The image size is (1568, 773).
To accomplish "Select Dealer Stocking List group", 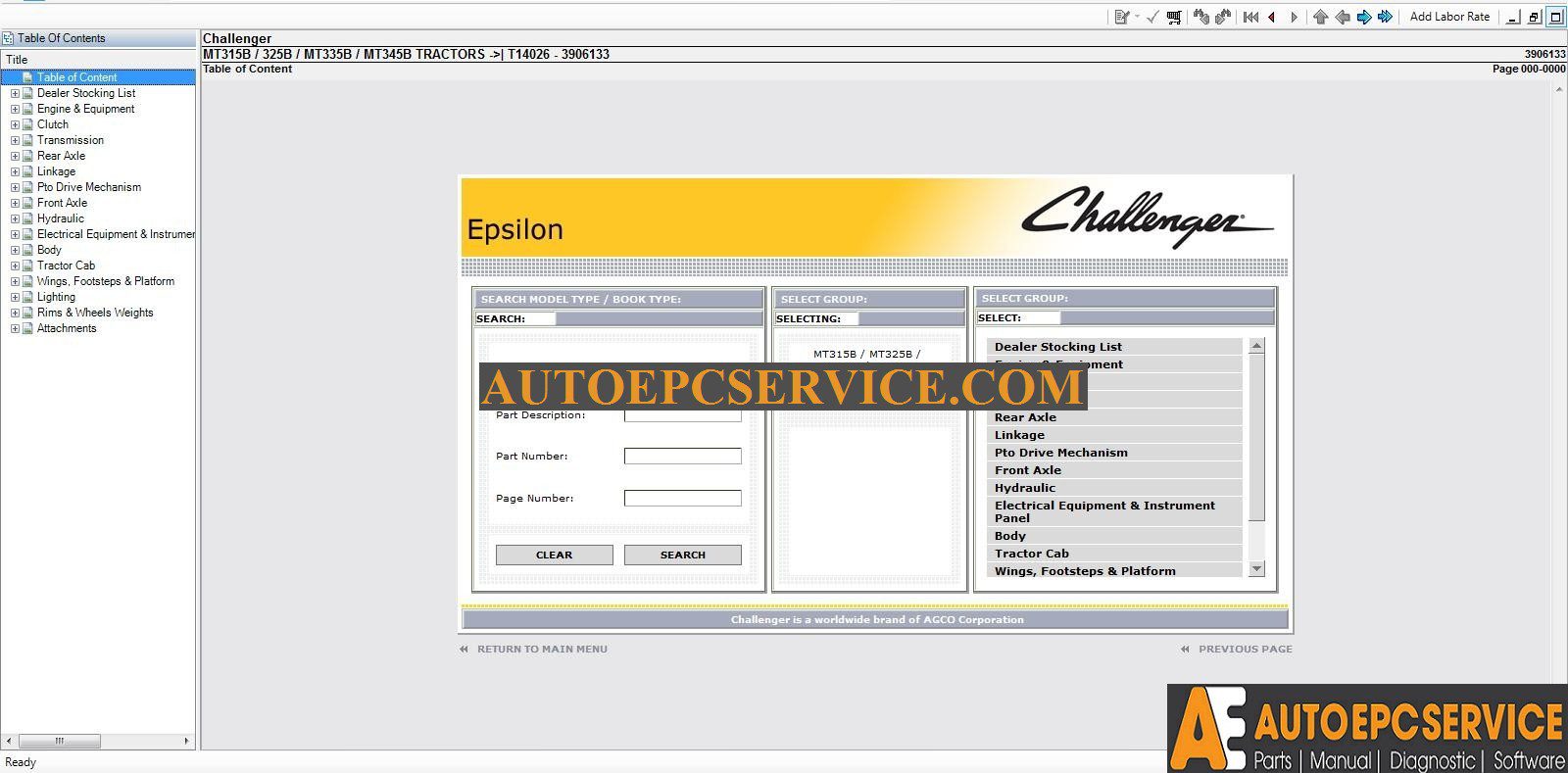I will point(1114,347).
